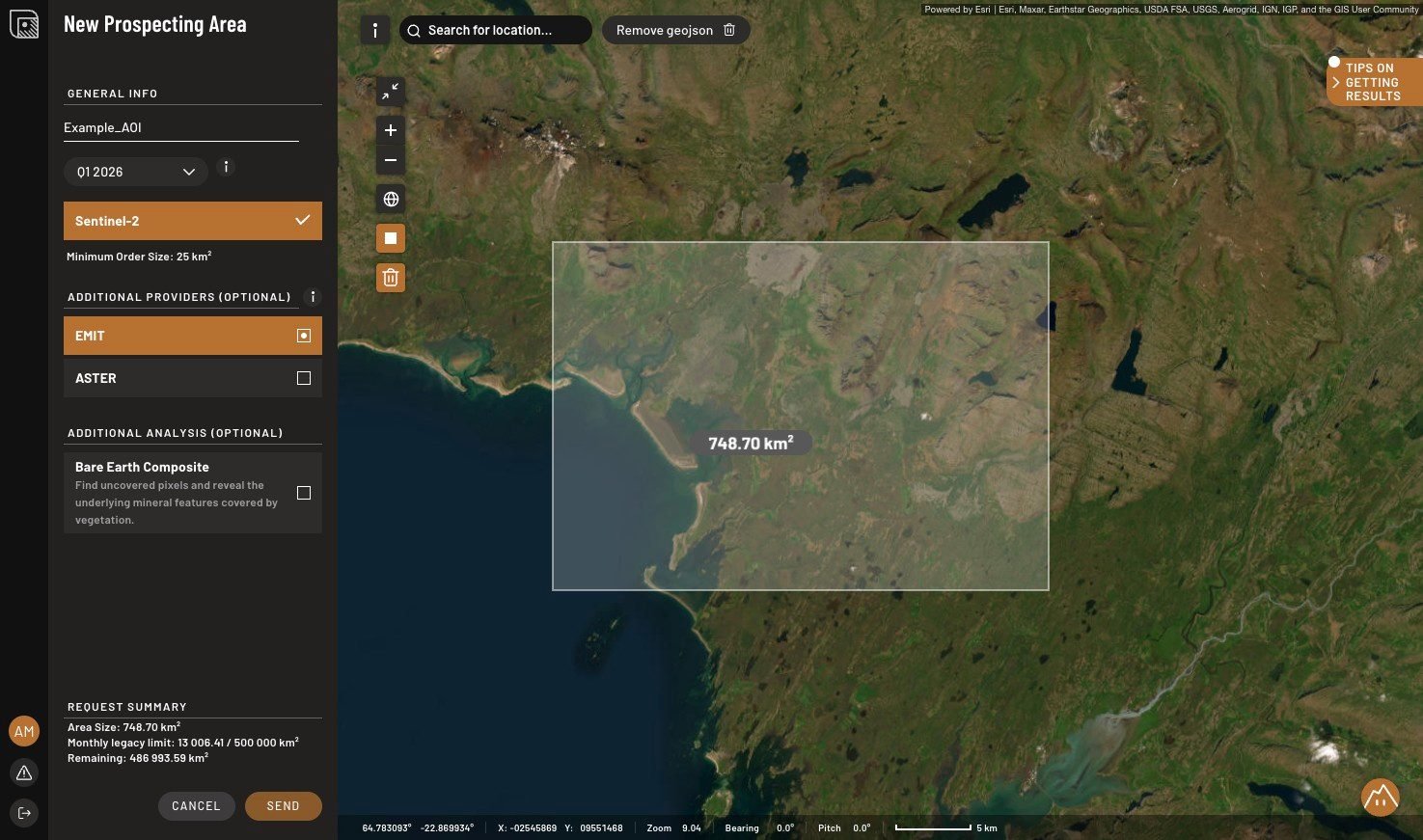The width and height of the screenshot is (1423, 840).
Task: Click the 5 km scale bar
Action: click(945, 827)
